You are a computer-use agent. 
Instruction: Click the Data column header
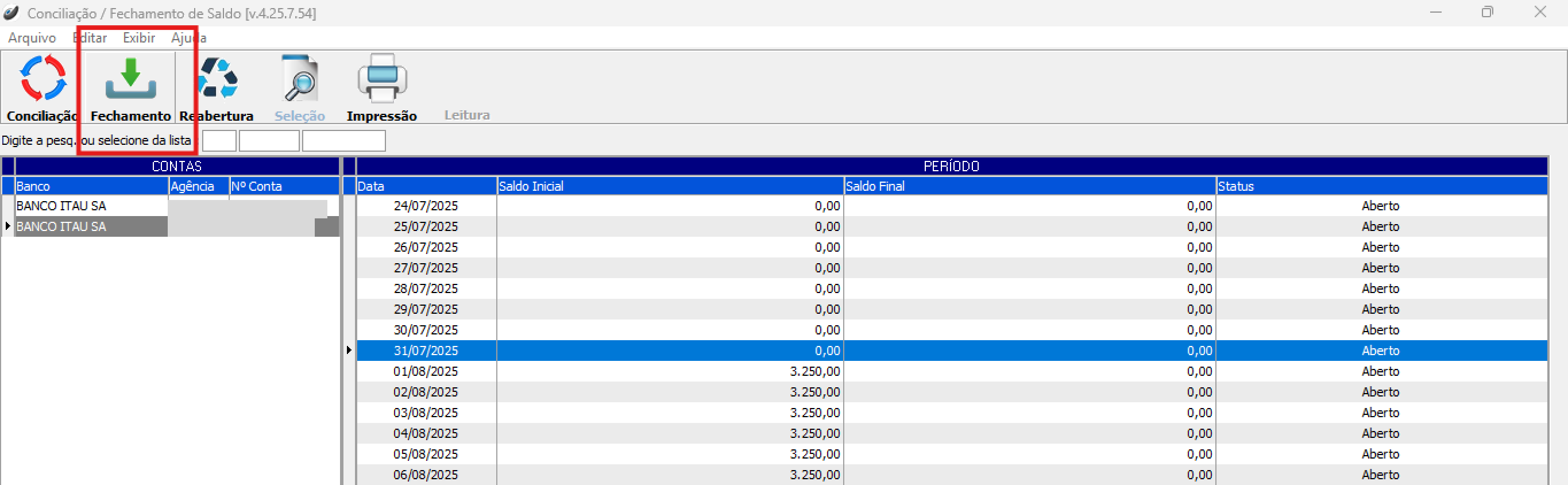point(426,186)
